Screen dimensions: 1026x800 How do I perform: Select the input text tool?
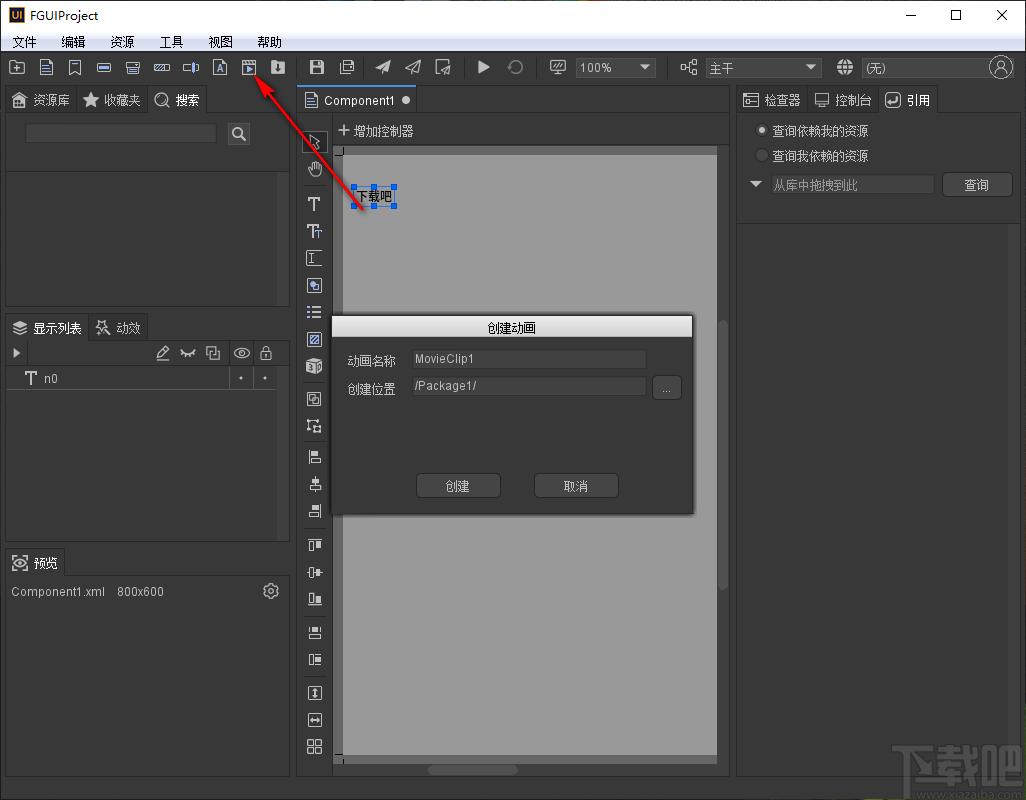tap(314, 258)
